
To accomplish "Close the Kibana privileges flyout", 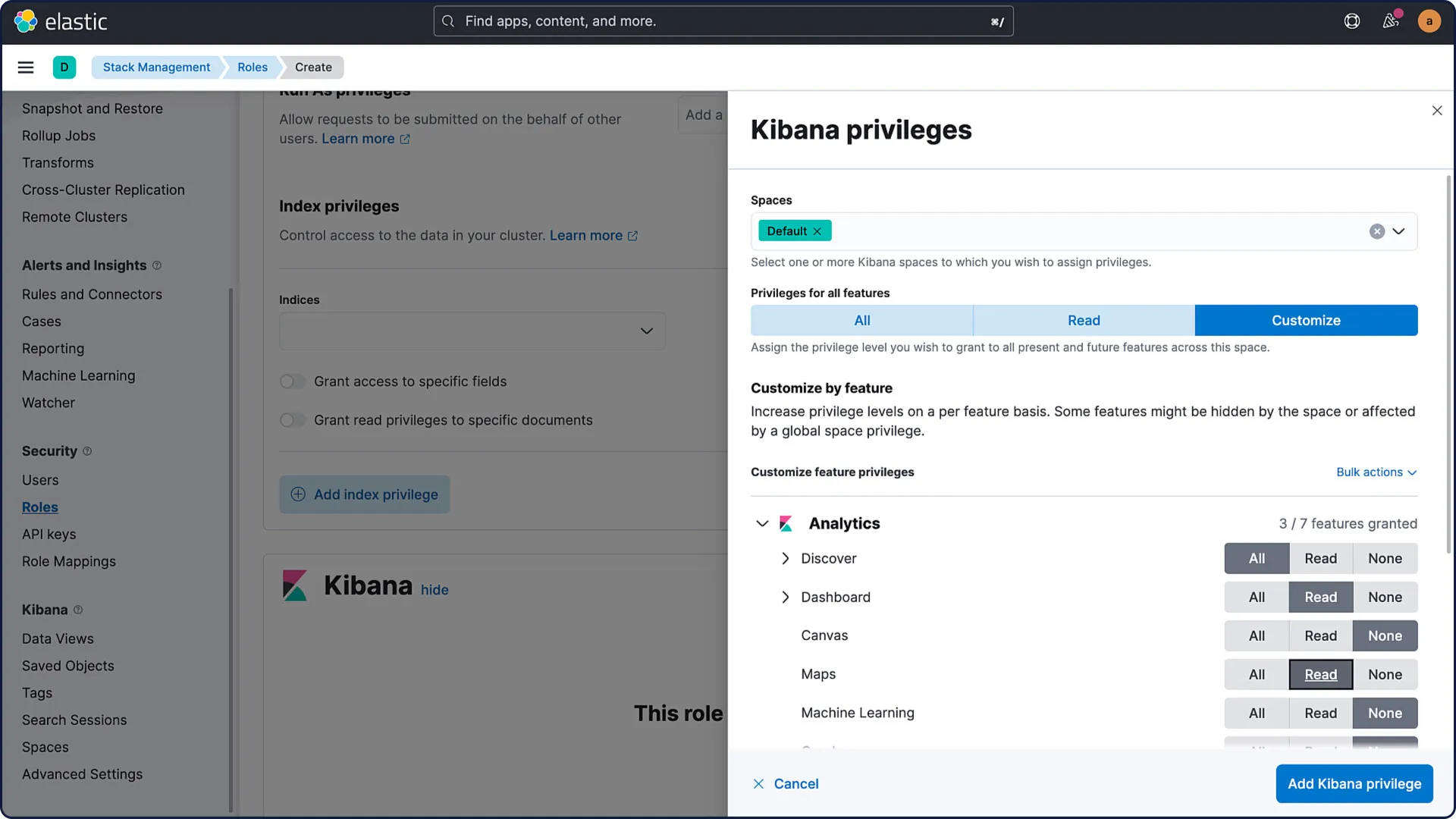I will pos(1437,111).
